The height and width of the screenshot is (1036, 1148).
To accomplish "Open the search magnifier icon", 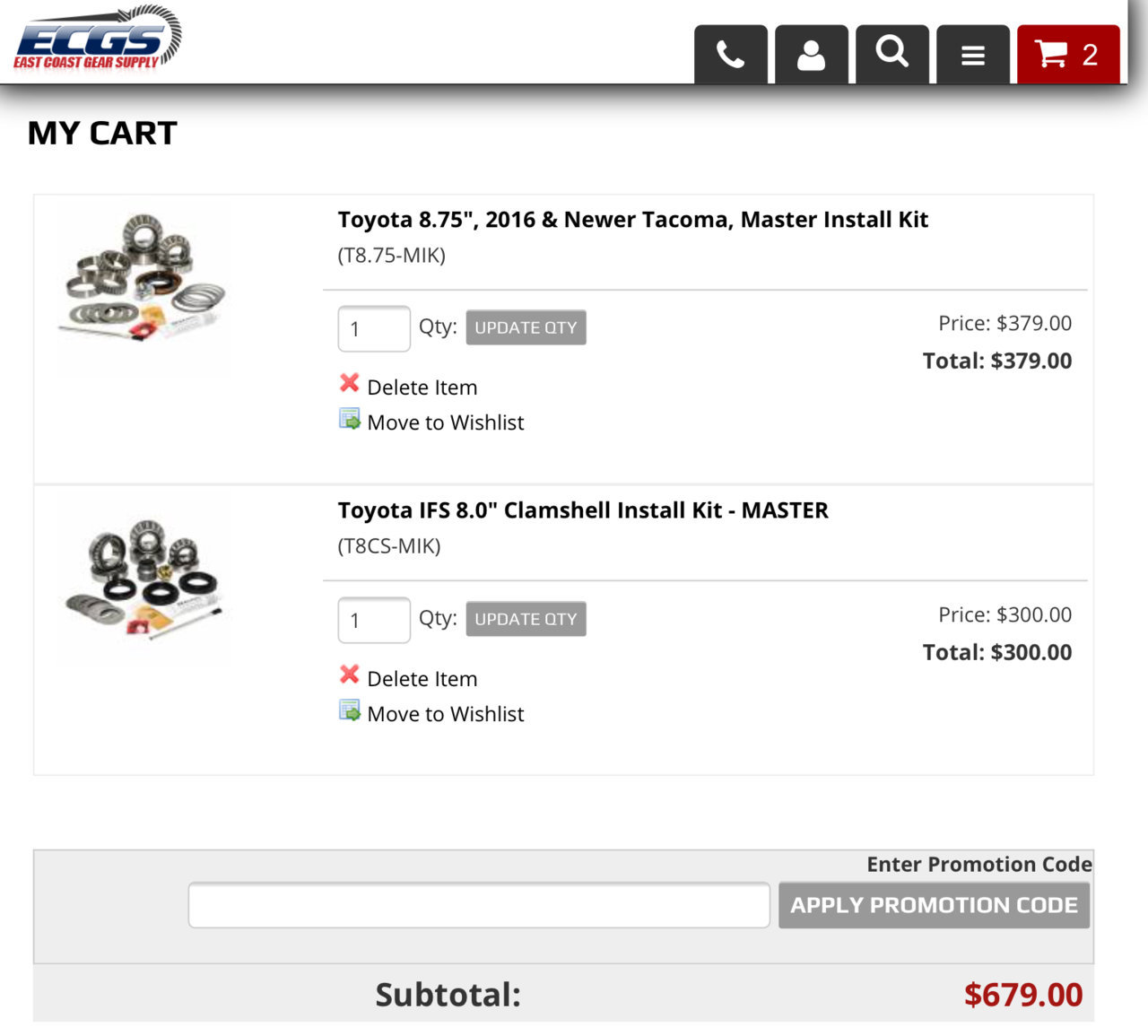I will tap(891, 55).
